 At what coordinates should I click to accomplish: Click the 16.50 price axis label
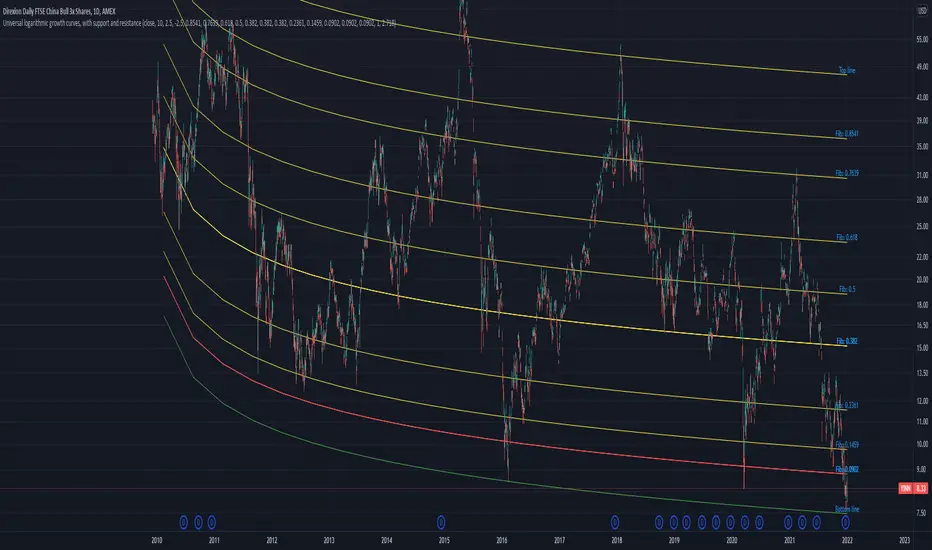coord(922,325)
